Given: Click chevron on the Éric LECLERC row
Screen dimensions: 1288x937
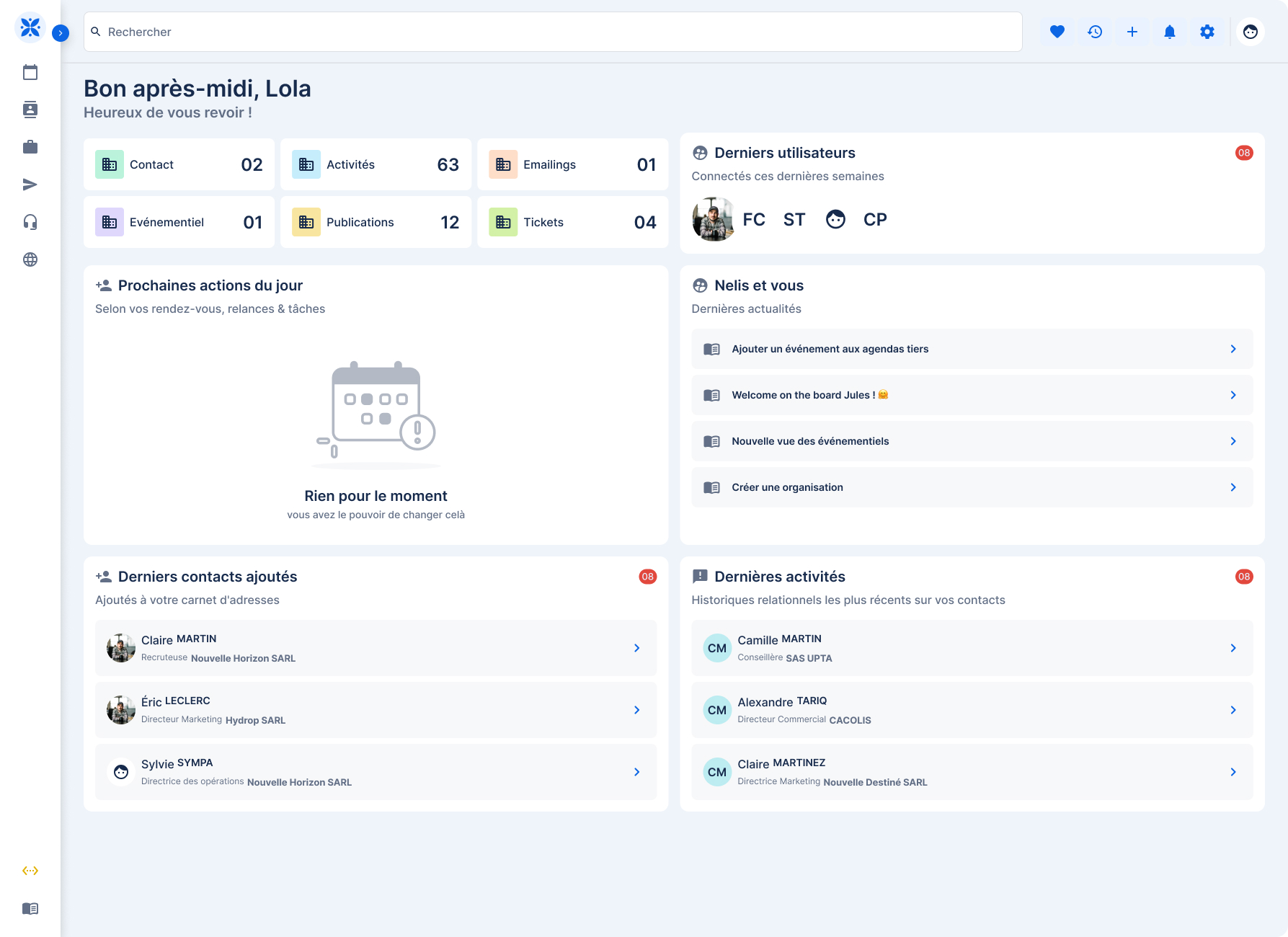Looking at the screenshot, I should tap(636, 710).
